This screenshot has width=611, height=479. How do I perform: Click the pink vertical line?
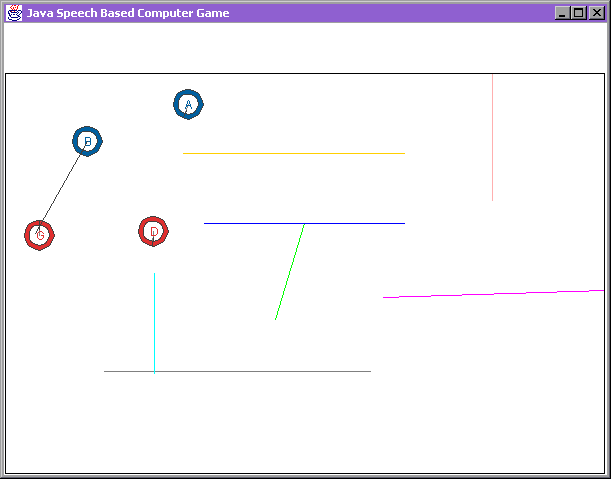coord(493,137)
